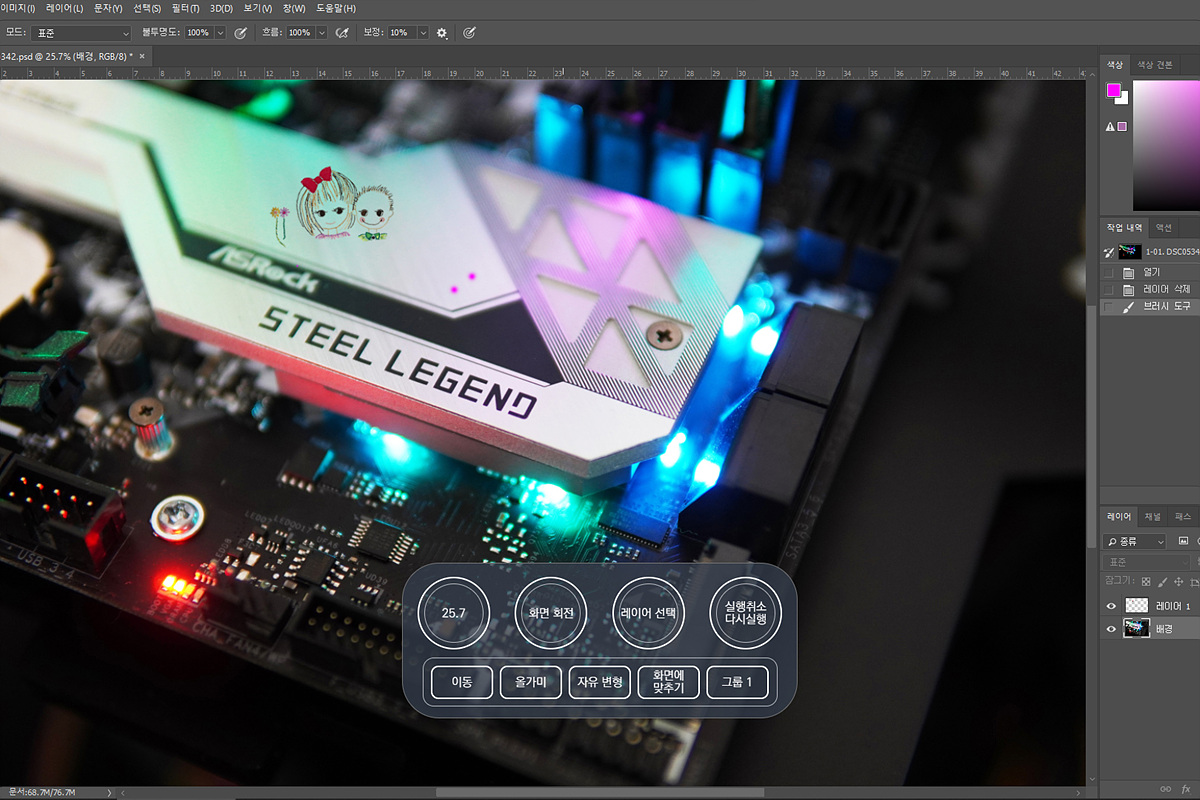Open the 문자(Y) menu
1200x800 pixels.
108,8
